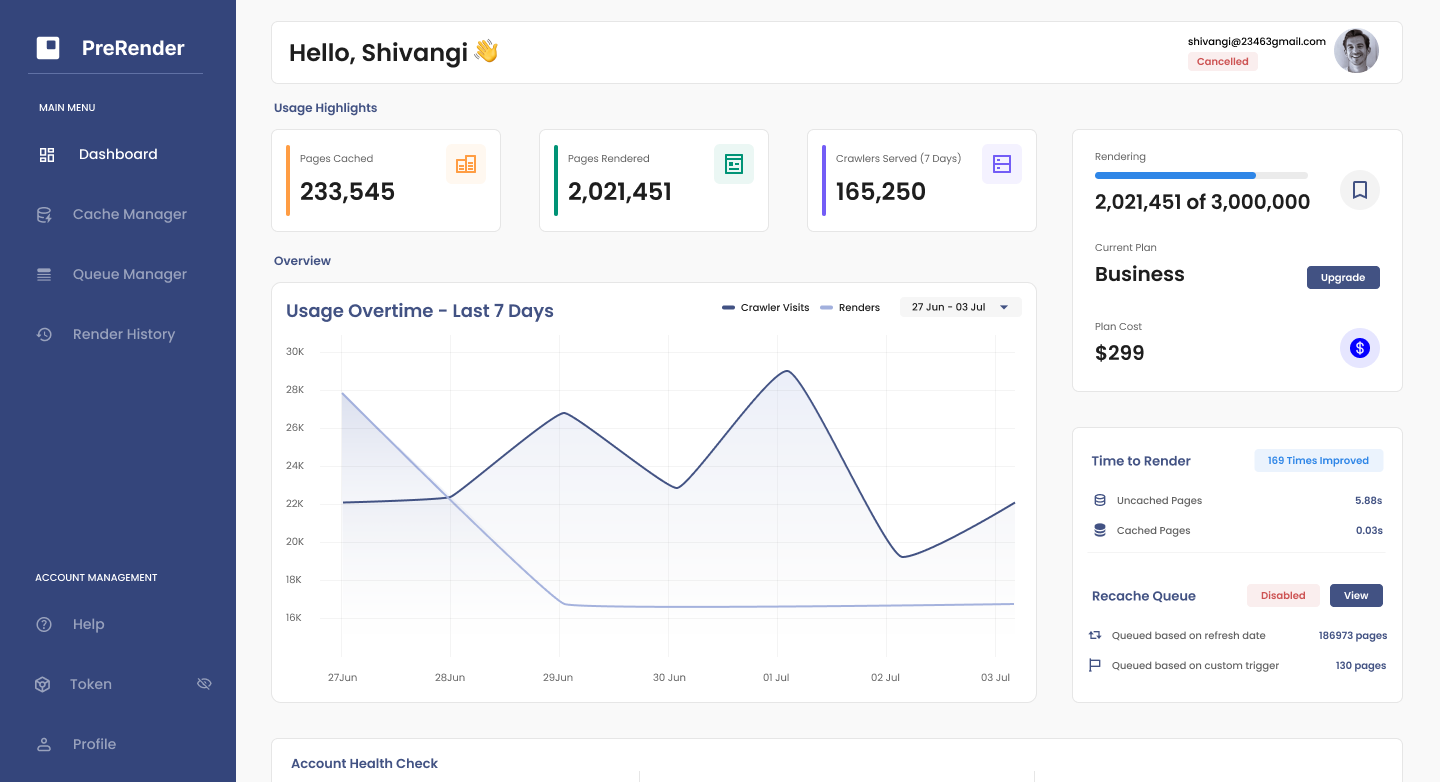Click the Pages Rendered card icon
The height and width of the screenshot is (782, 1440).
pos(734,163)
